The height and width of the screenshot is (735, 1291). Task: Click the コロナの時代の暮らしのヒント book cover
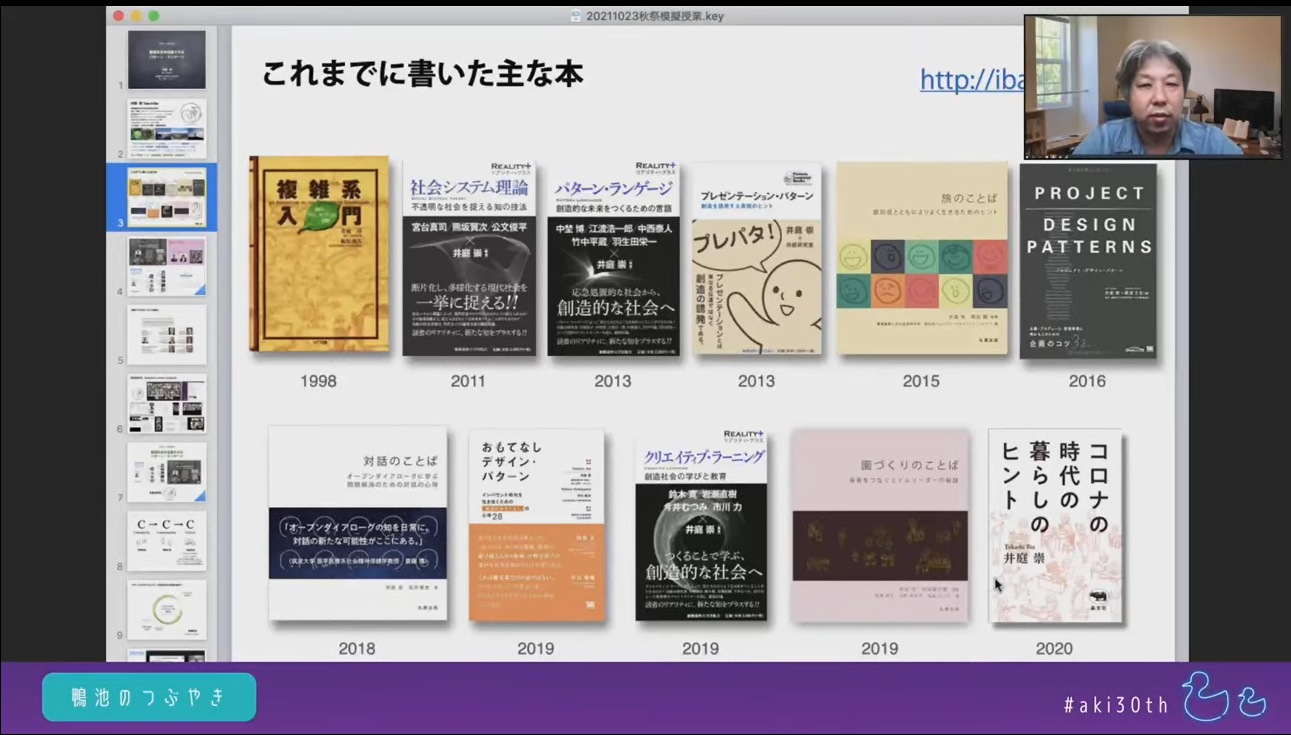[x=1055, y=526]
